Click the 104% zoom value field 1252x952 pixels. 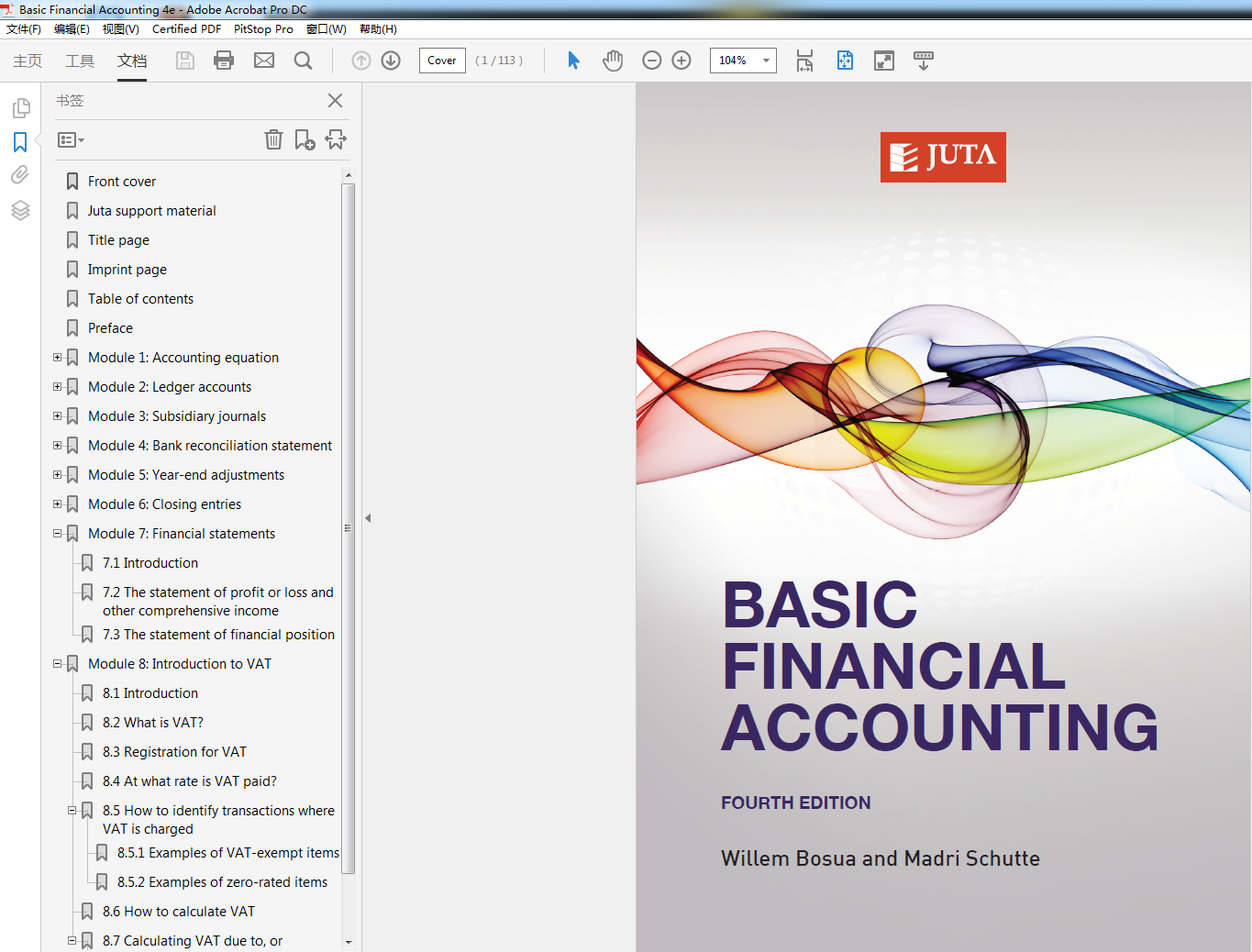(734, 61)
